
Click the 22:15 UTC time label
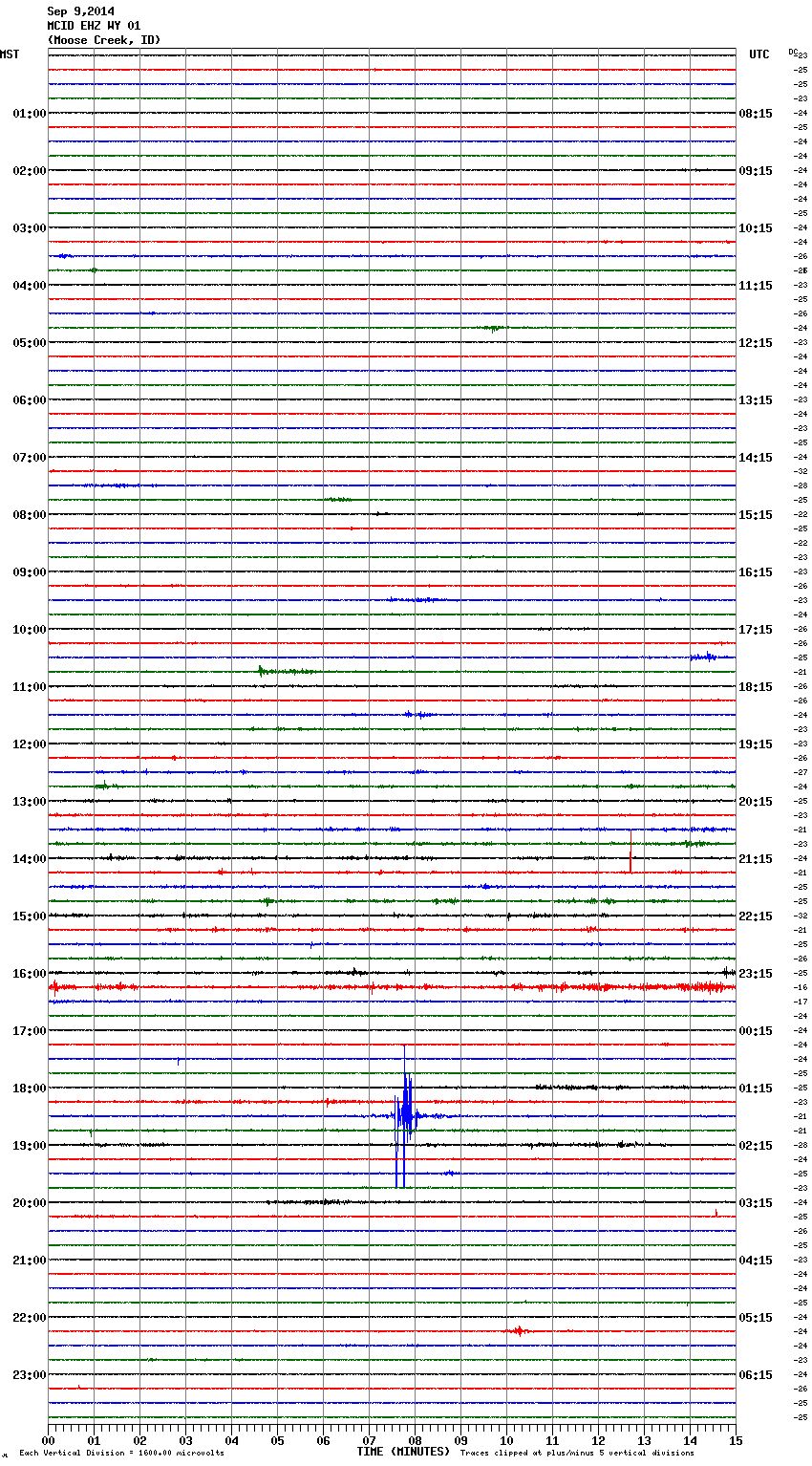756,916
